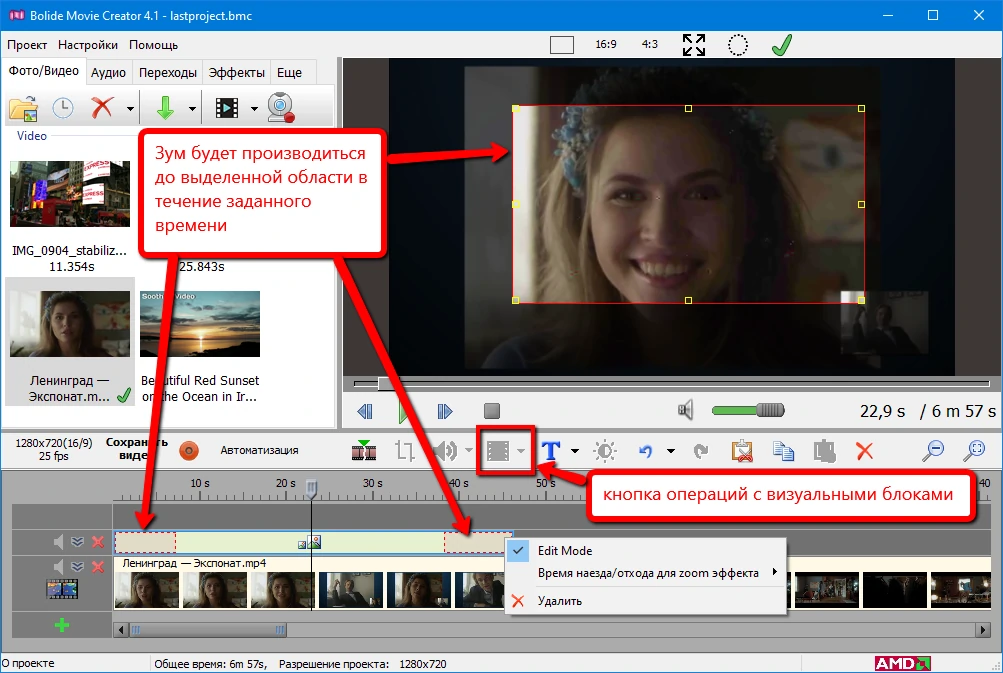Switch to the Аудио tab
Viewport: 1003px width, 673px height.
[x=108, y=73]
